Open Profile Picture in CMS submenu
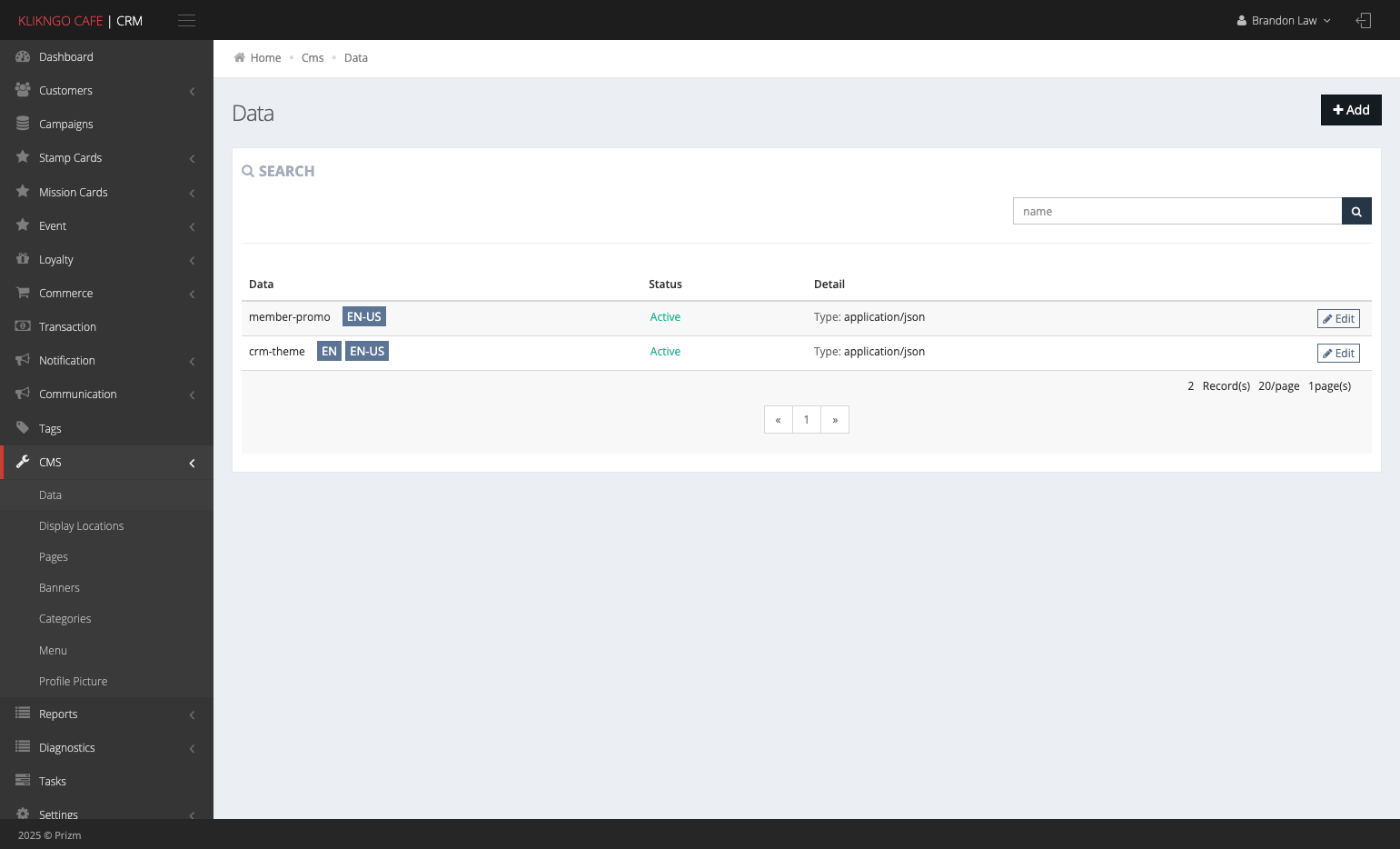 73,682
